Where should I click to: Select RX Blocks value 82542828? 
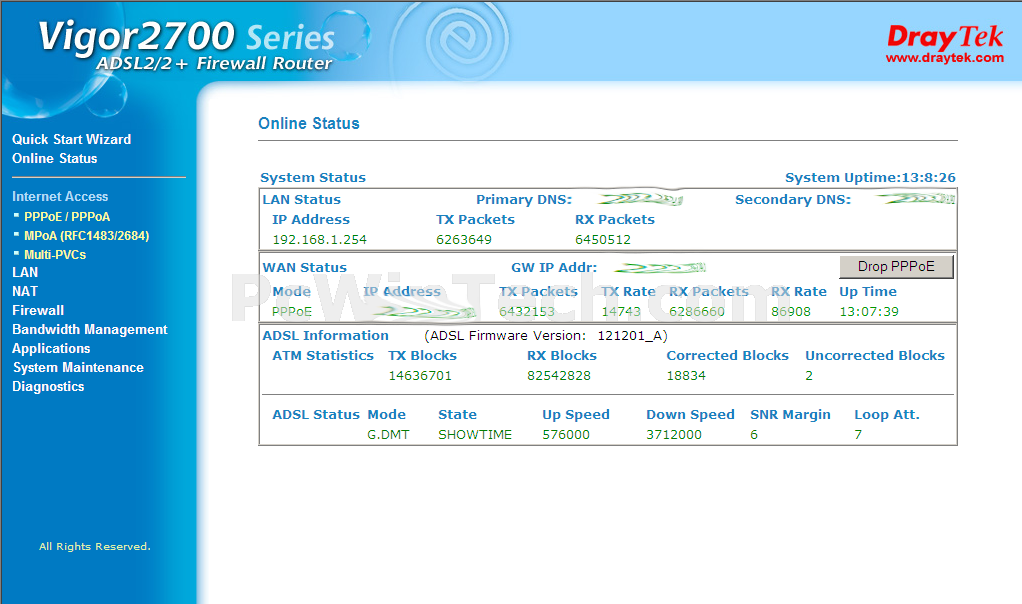point(559,376)
